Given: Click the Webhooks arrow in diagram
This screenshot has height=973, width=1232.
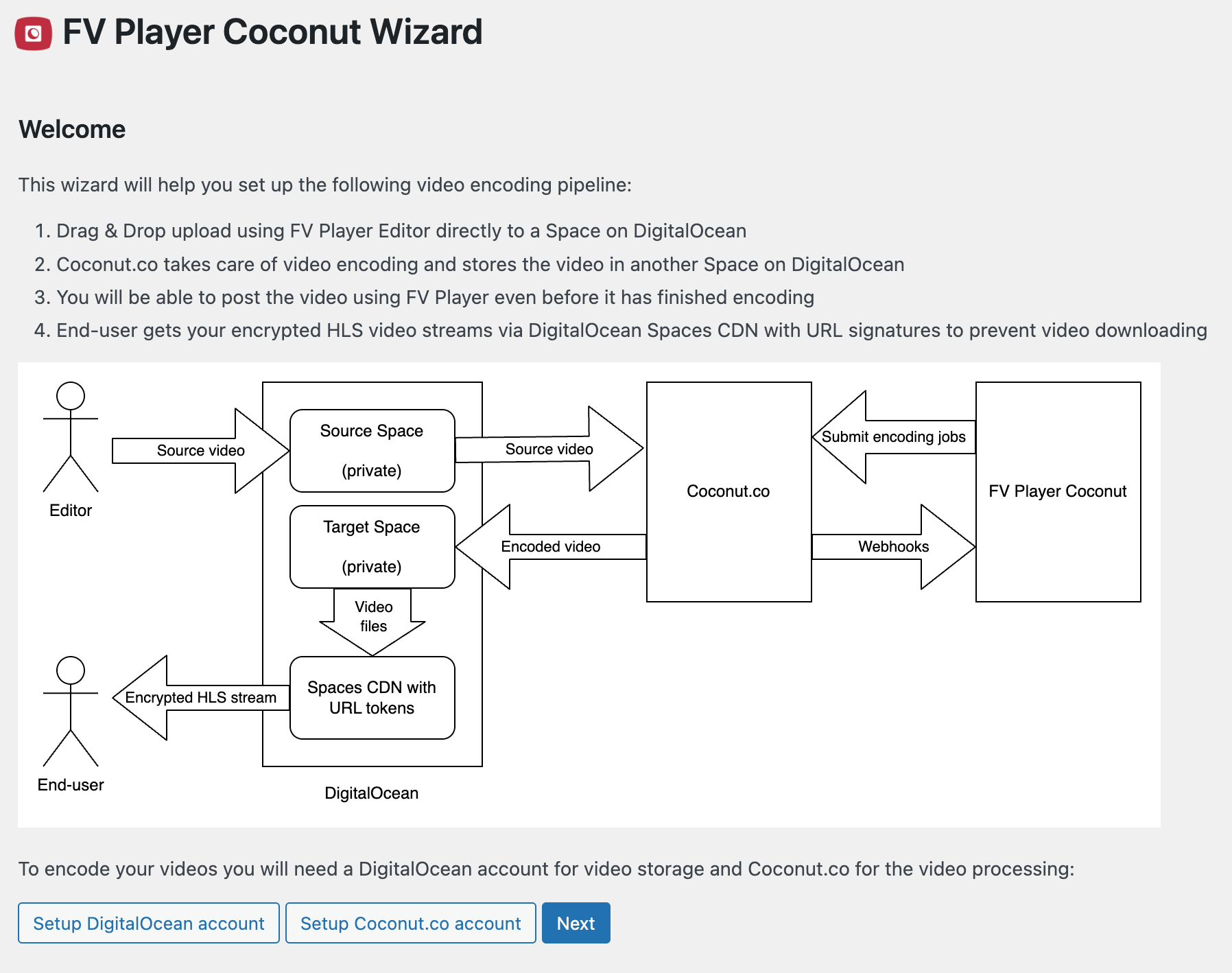Looking at the screenshot, I should [x=893, y=547].
